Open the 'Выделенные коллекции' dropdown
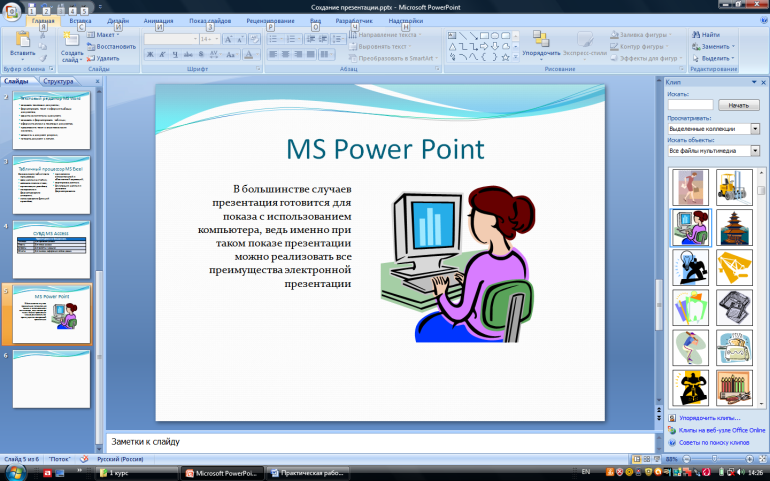This screenshot has width=770, height=481. pos(755,129)
